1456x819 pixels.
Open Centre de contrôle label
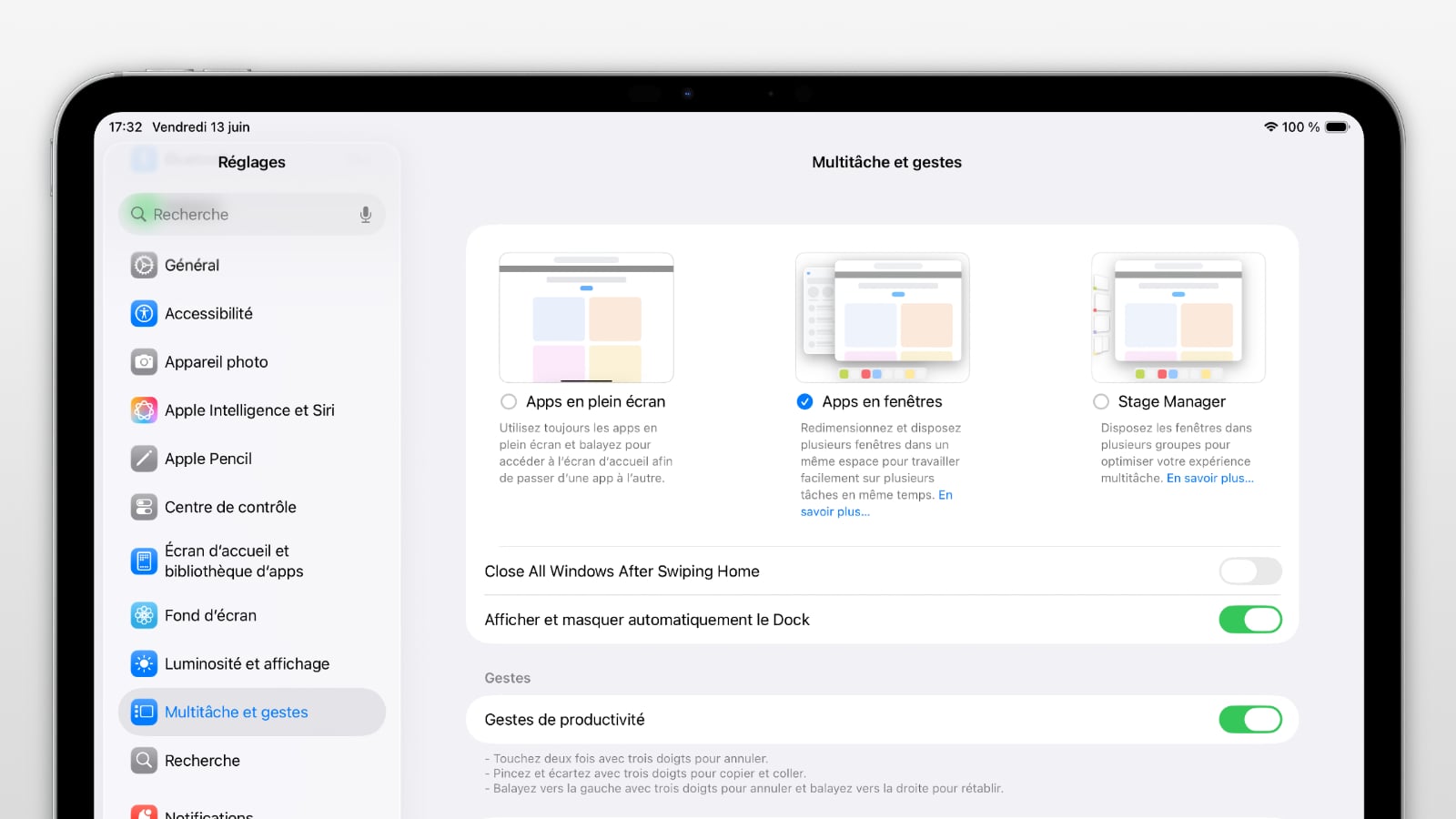point(230,507)
